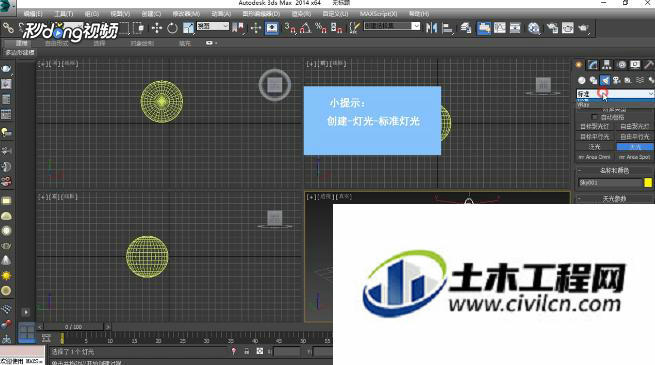Click Use Pivot Point Center icon

[238, 28]
